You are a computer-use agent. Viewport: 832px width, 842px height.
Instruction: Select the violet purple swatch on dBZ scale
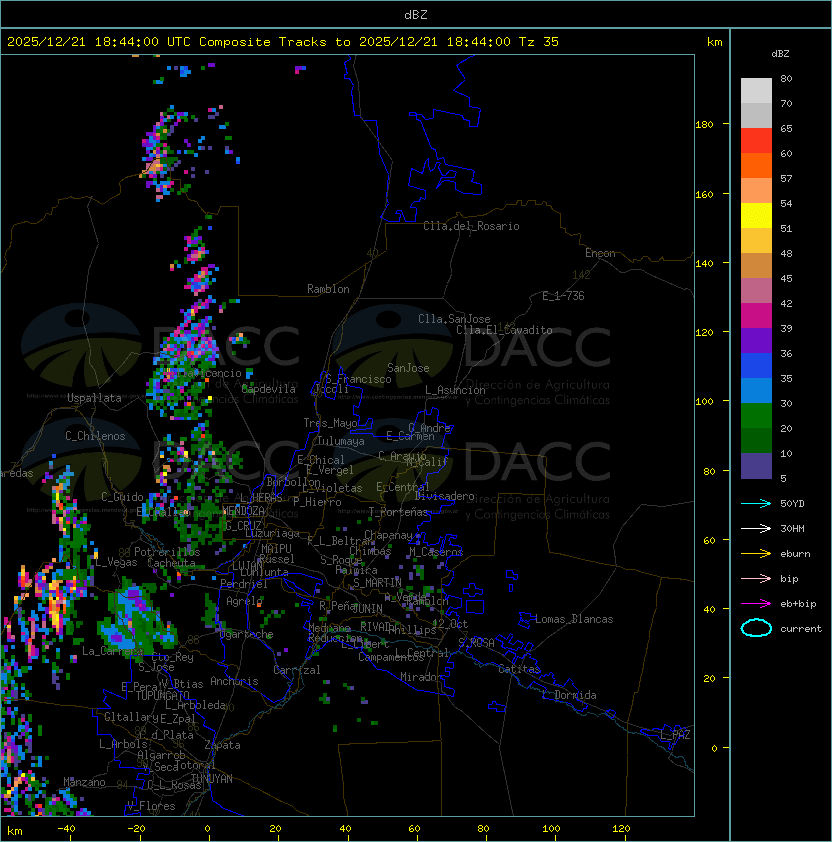click(756, 340)
